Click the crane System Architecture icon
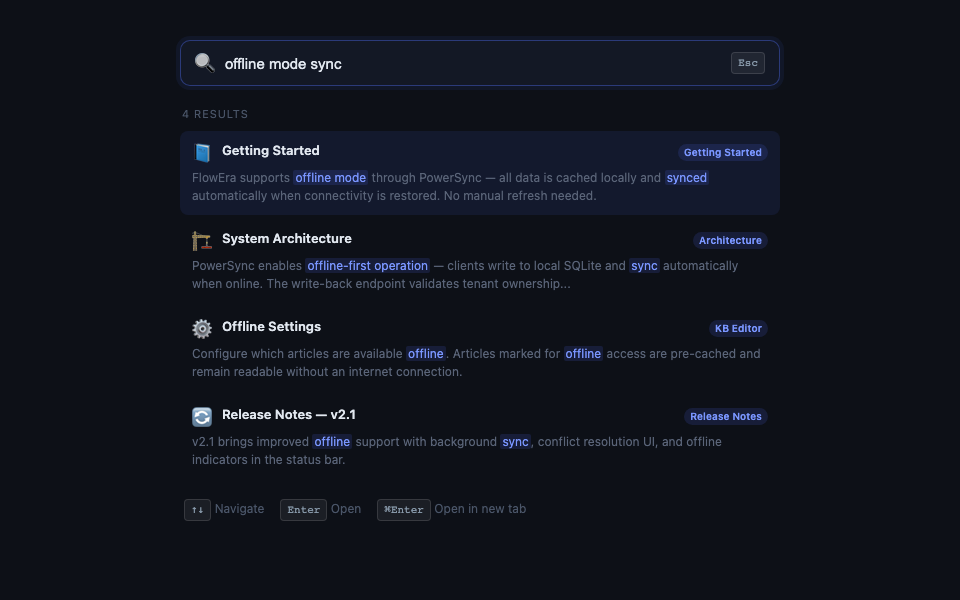Image resolution: width=960 pixels, height=600 pixels. coord(202,240)
